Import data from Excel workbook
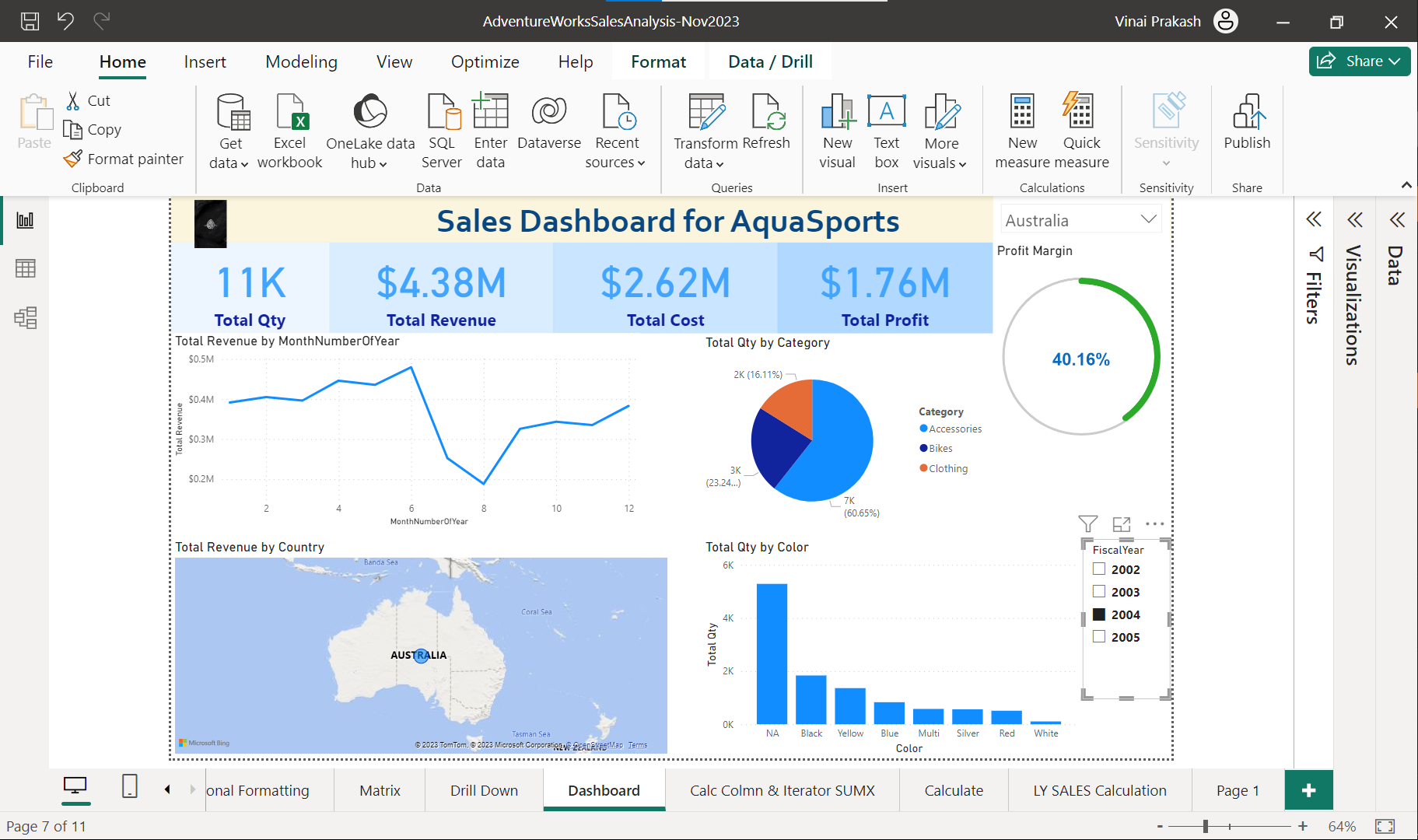The height and width of the screenshot is (840, 1418). [289, 131]
